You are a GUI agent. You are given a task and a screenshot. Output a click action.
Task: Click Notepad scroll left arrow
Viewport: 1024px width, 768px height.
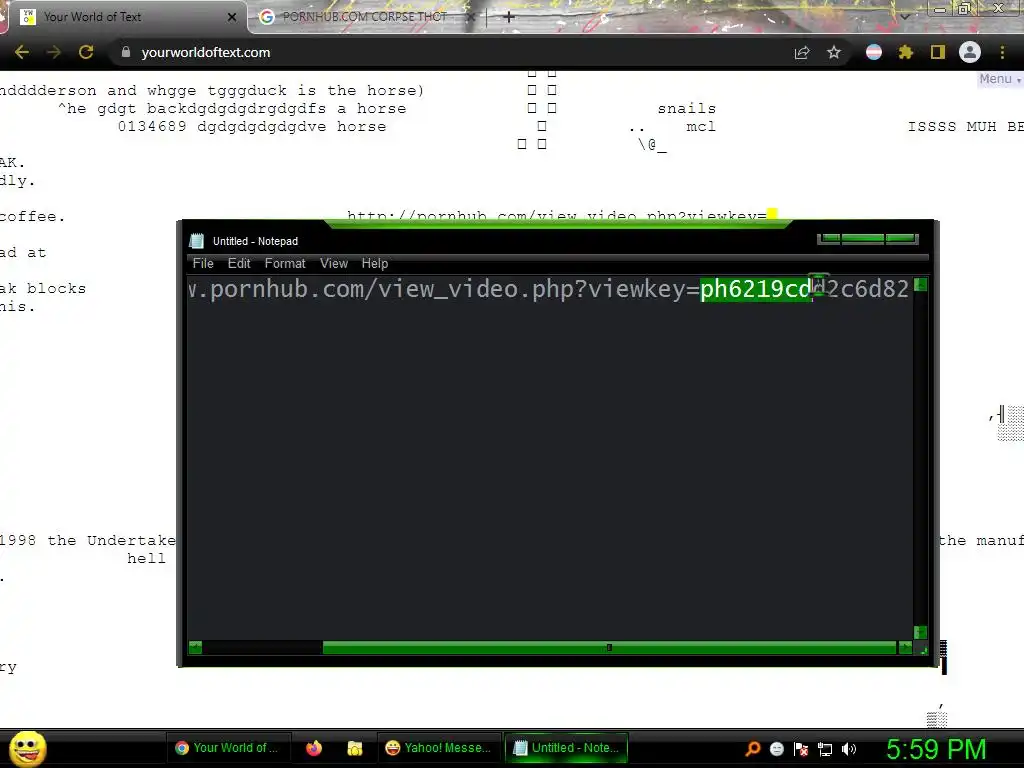(195, 647)
